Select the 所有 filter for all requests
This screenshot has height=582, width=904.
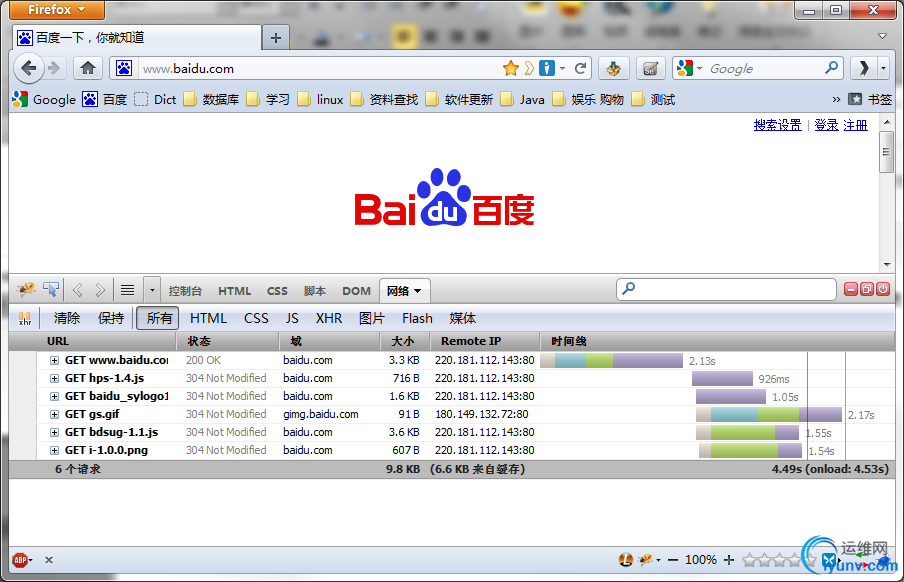(159, 318)
